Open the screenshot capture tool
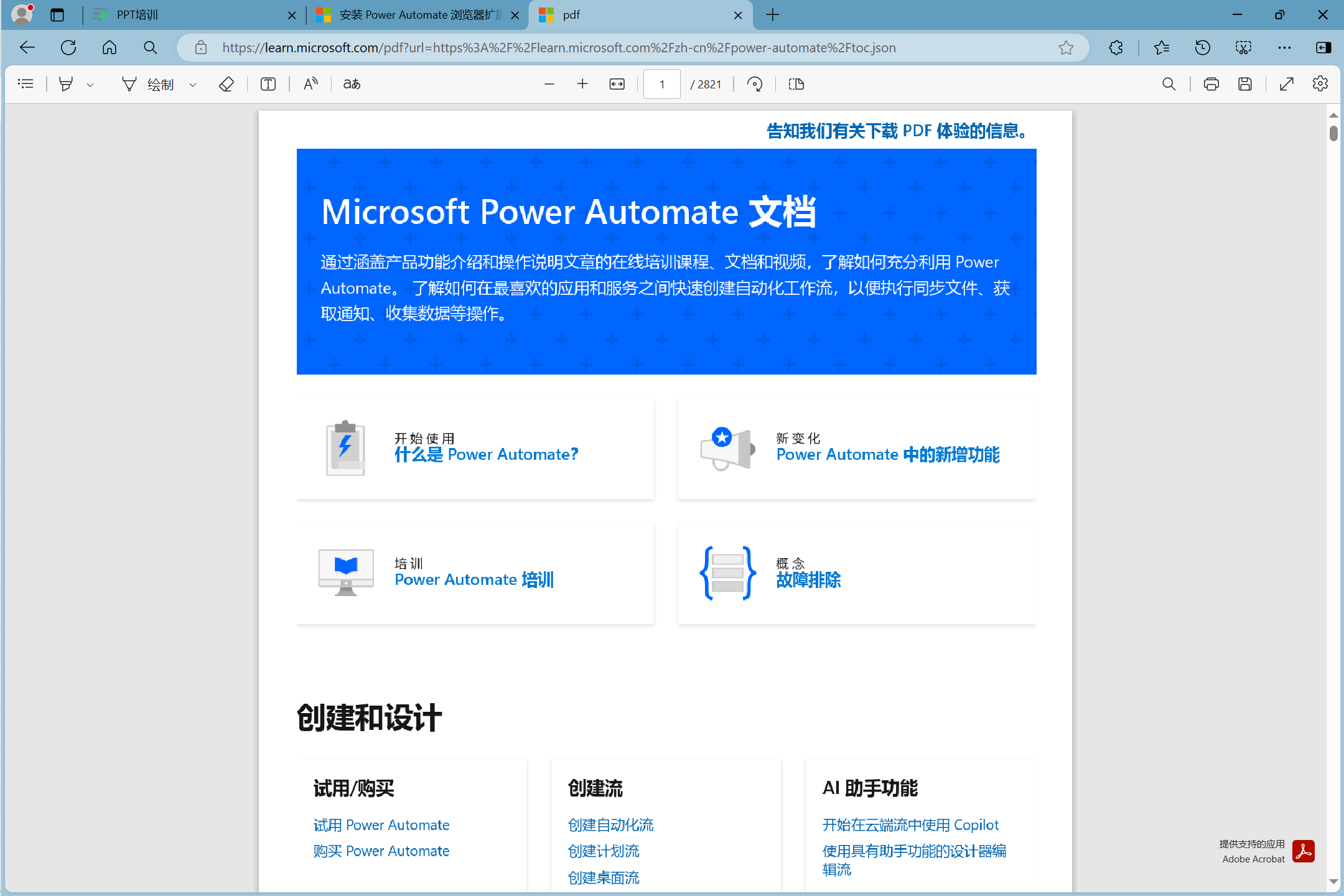The height and width of the screenshot is (896, 1344). pos(1243,48)
